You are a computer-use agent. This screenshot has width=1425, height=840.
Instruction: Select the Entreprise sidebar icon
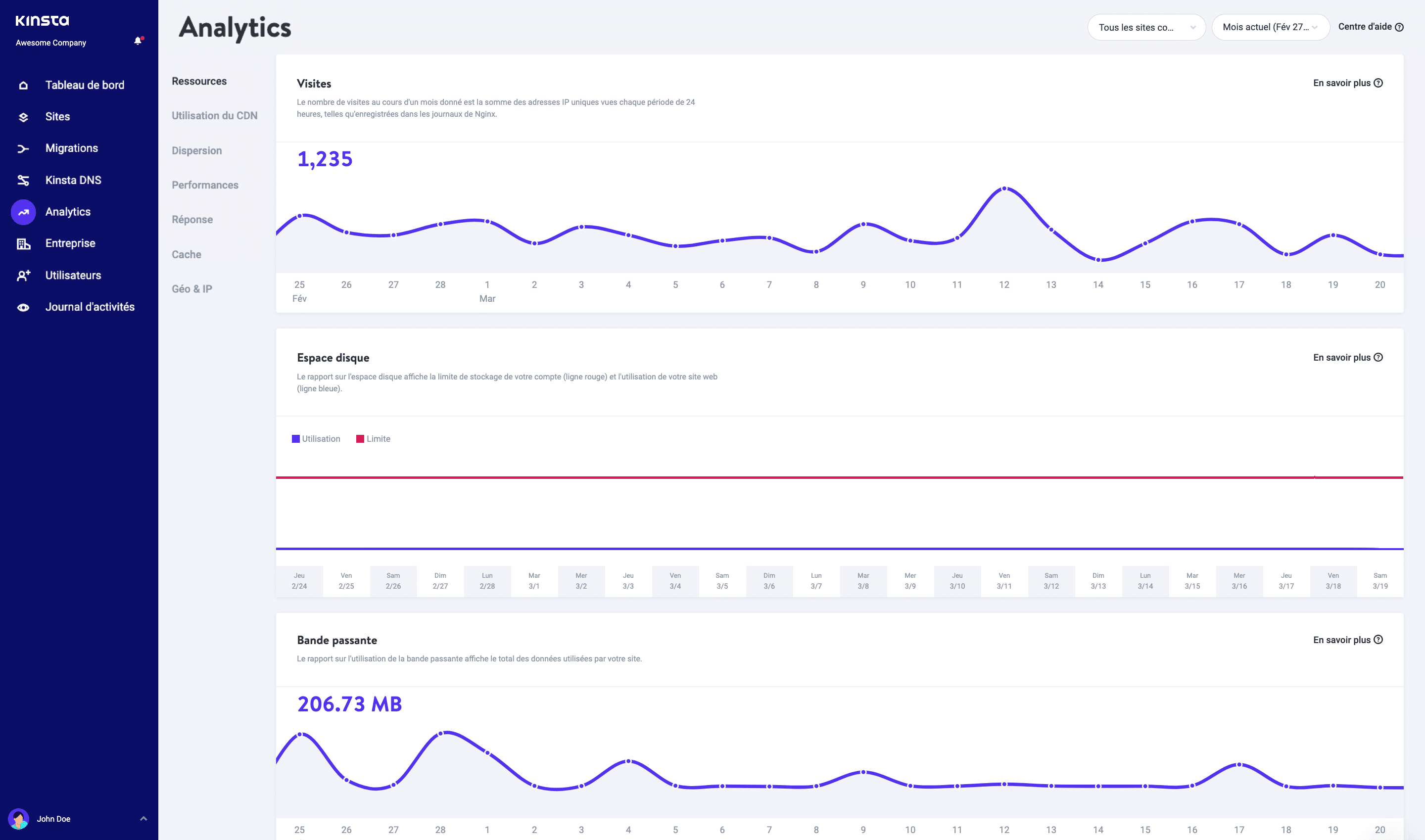tap(23, 243)
